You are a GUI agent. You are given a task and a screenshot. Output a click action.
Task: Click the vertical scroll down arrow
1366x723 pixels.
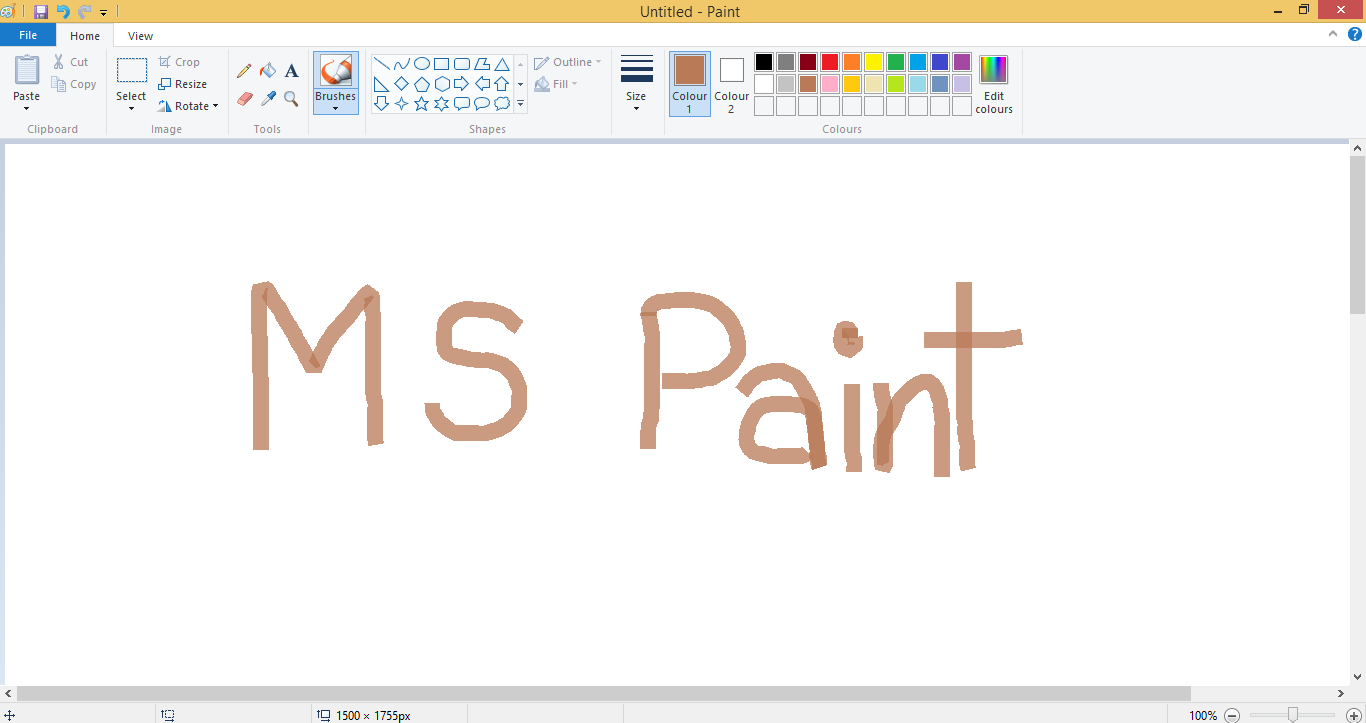point(1357,677)
